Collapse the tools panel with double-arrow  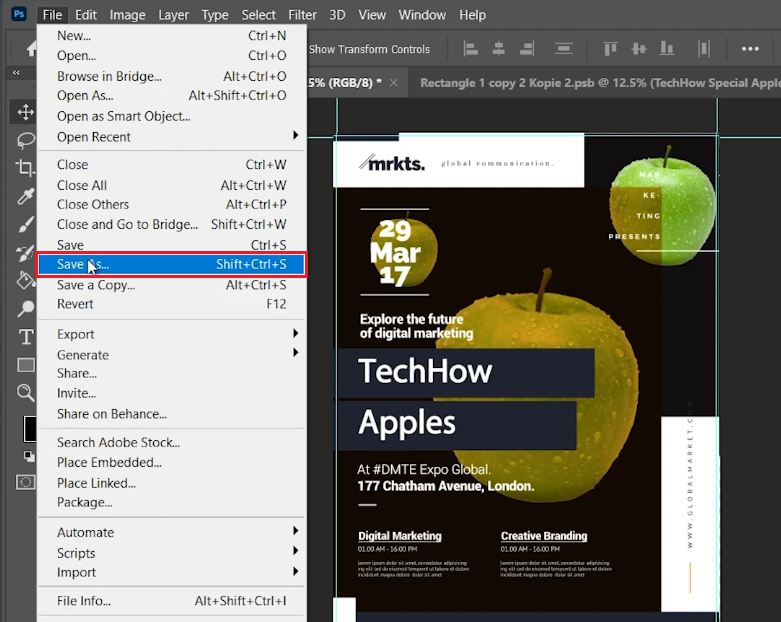pyautogui.click(x=16, y=73)
